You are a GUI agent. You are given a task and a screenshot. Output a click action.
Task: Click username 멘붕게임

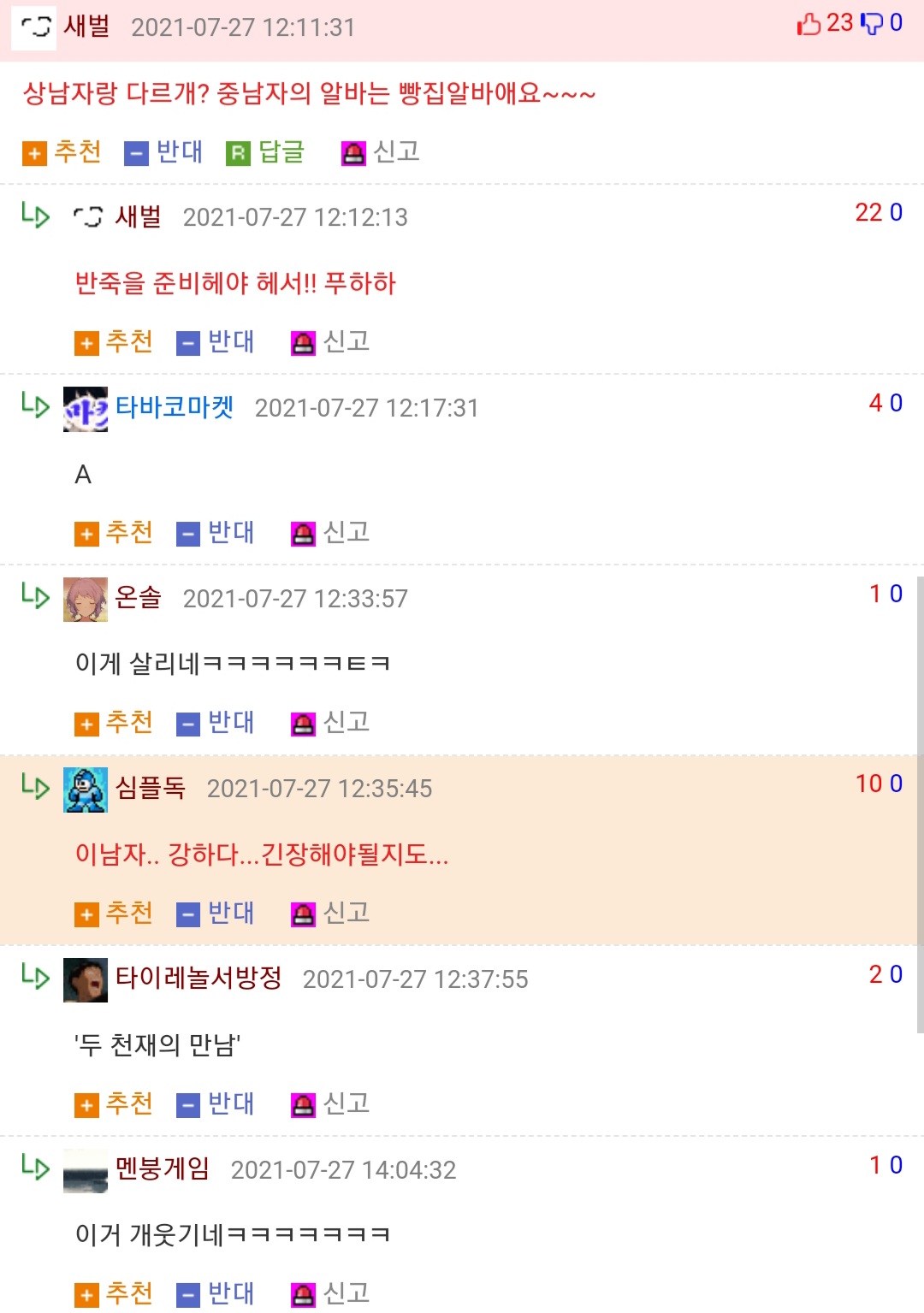[163, 1168]
